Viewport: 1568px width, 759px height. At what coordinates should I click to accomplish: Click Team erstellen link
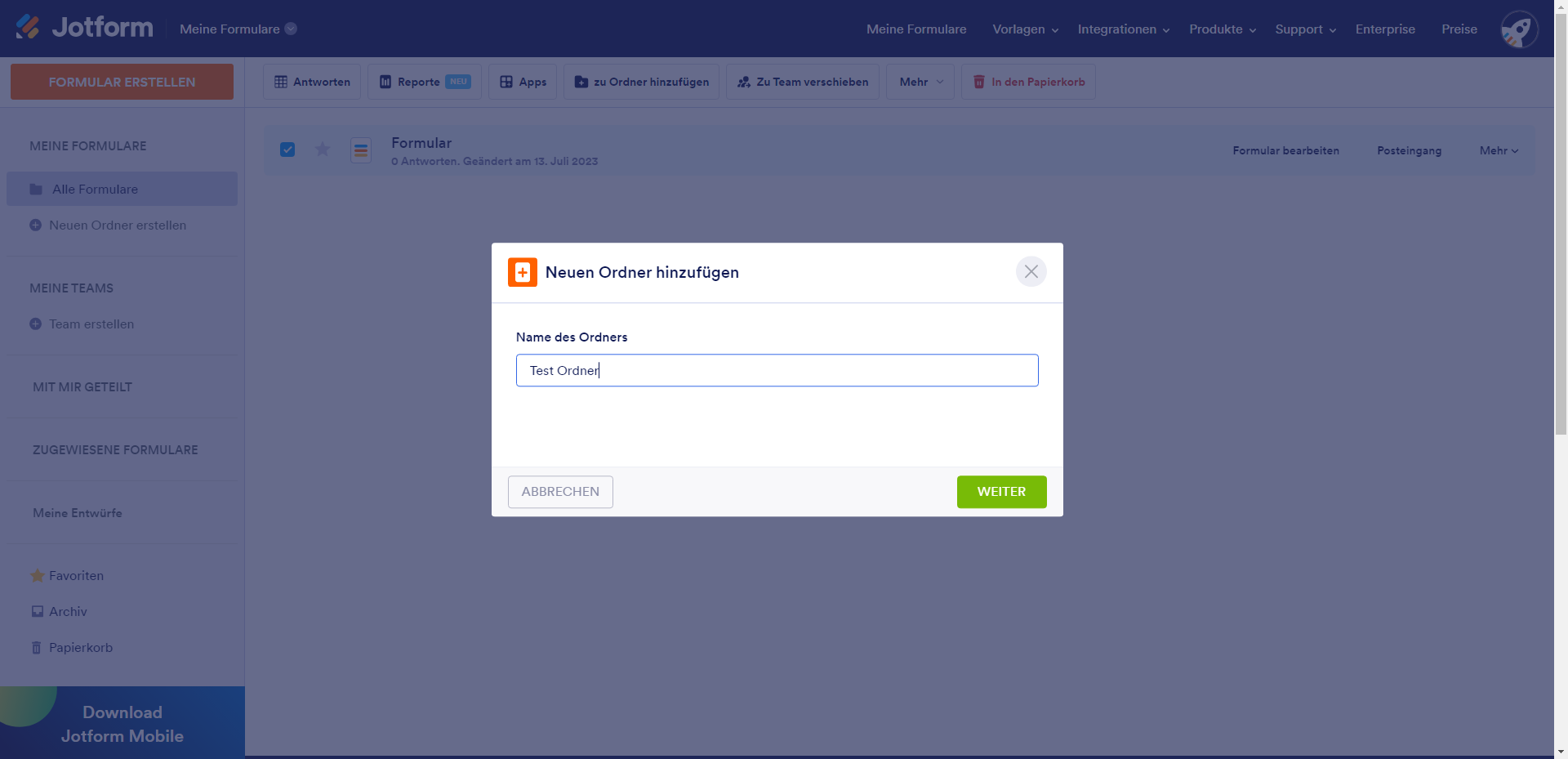91,324
